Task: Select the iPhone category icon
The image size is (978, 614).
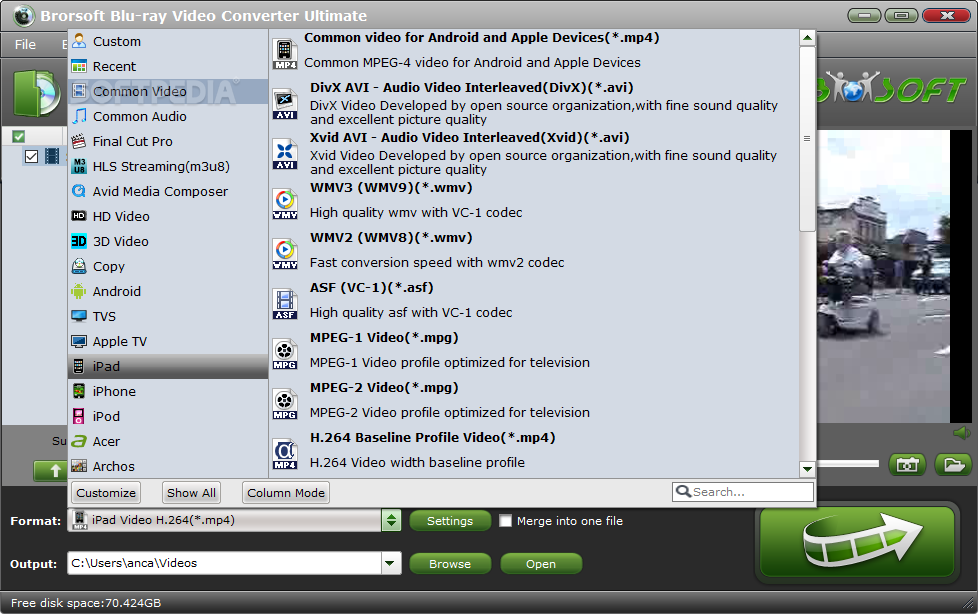Action: [x=79, y=391]
